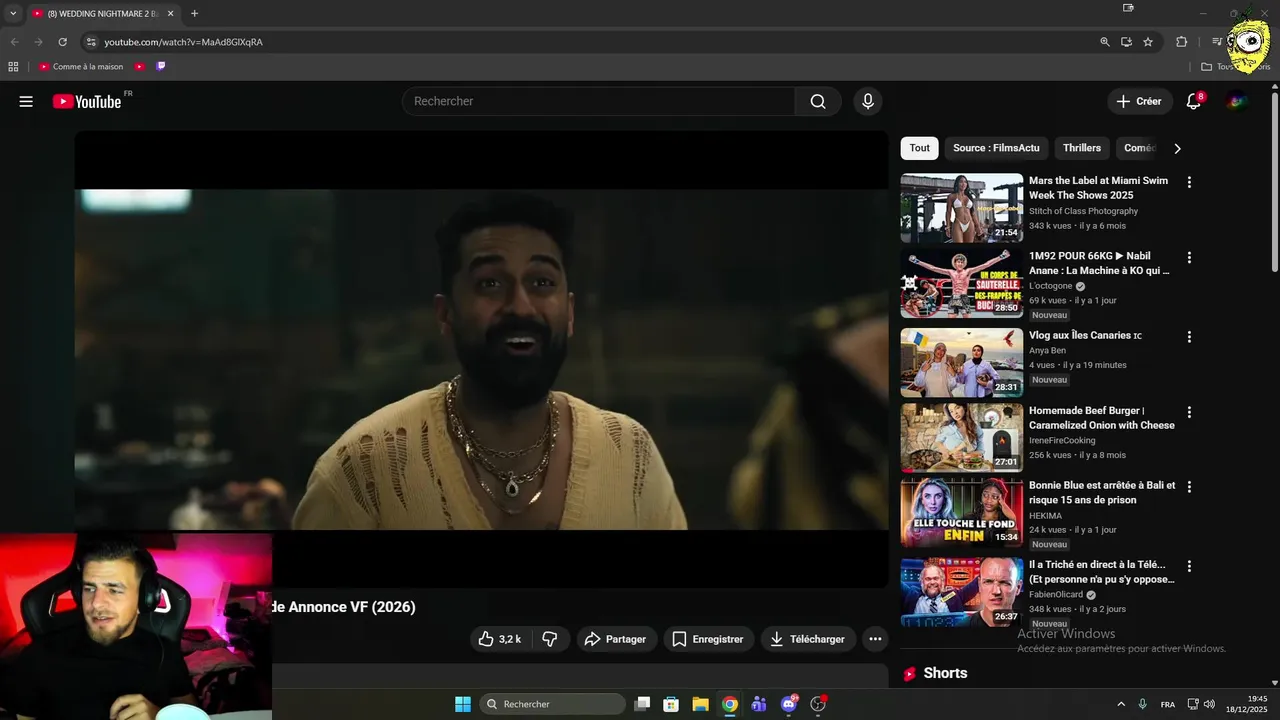
Task: Open the more actions ellipsis below video
Action: (875, 639)
